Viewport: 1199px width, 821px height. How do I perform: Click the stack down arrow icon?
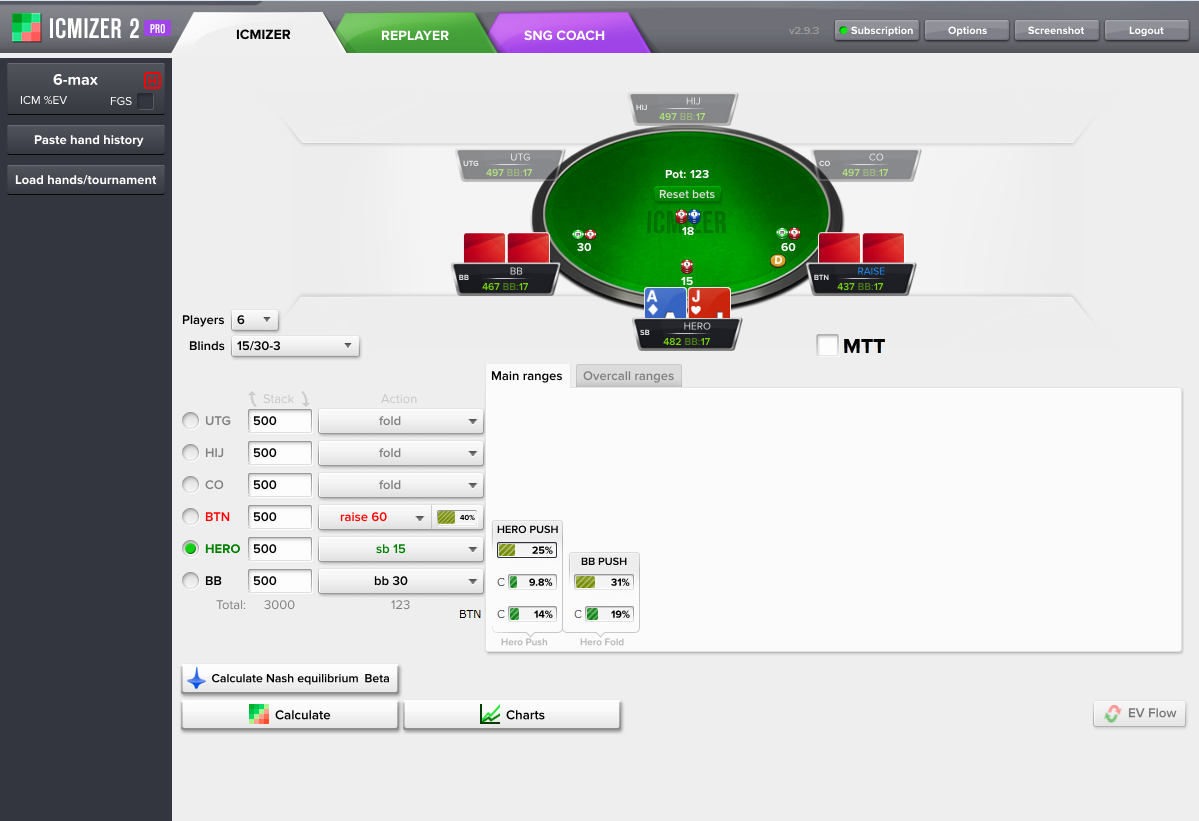point(305,398)
